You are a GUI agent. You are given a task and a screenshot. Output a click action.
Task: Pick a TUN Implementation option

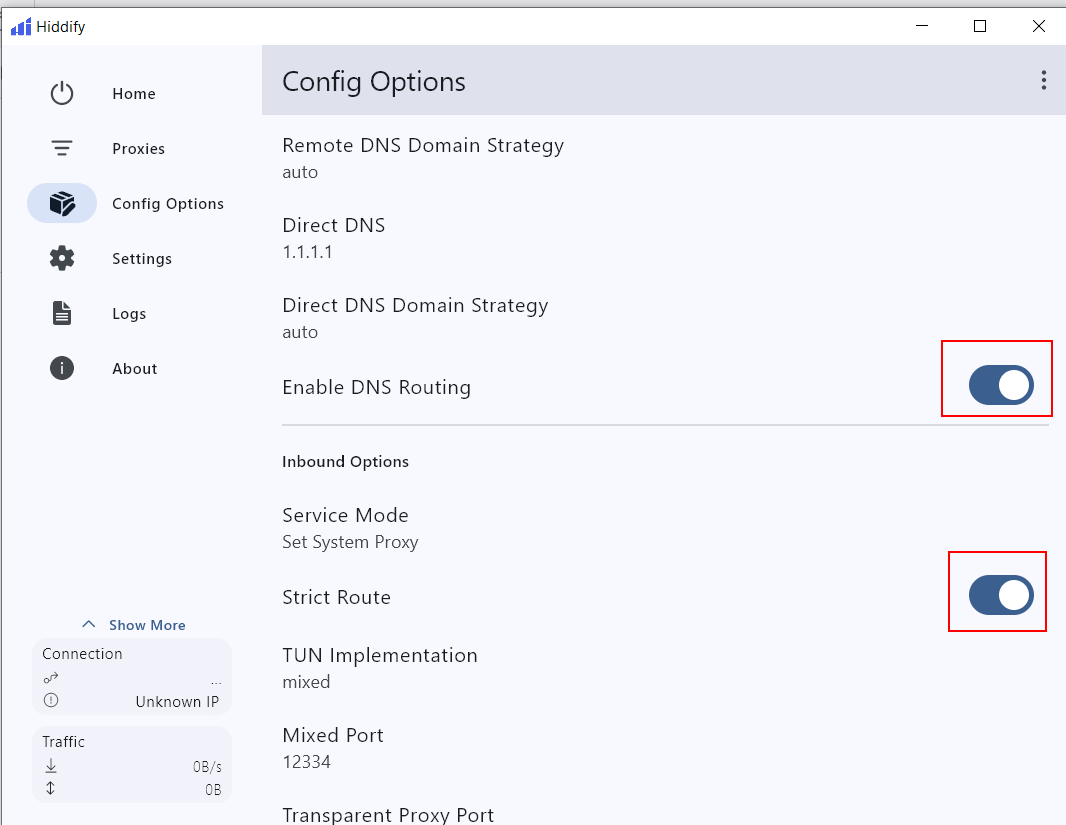pyautogui.click(x=380, y=668)
